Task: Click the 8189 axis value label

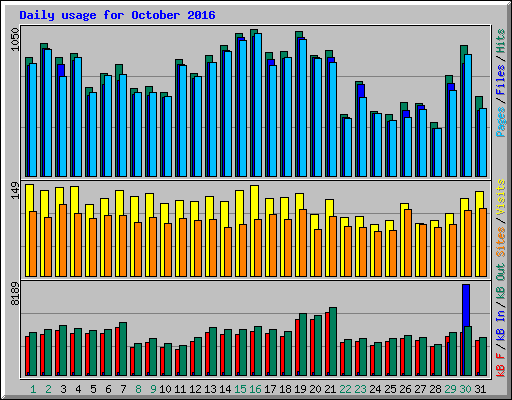Action: 15,294
